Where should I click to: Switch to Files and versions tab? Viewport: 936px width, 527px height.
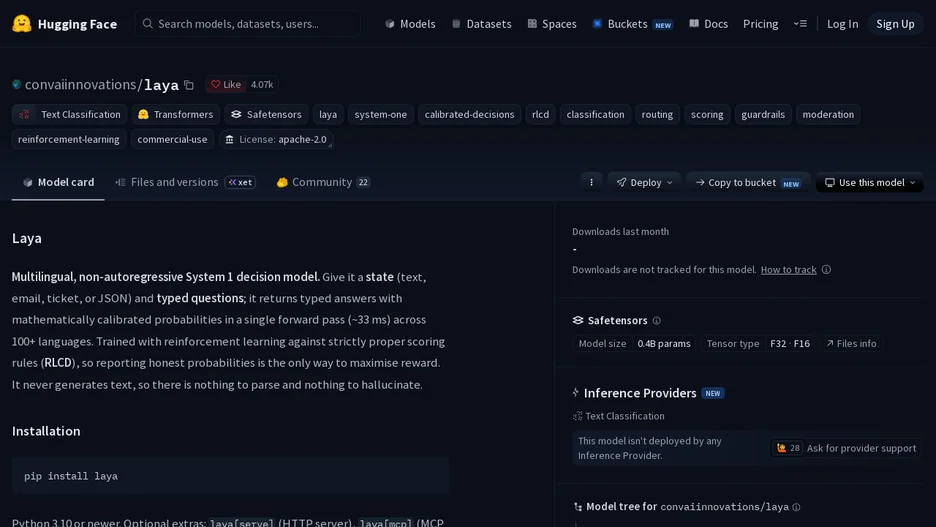point(185,183)
